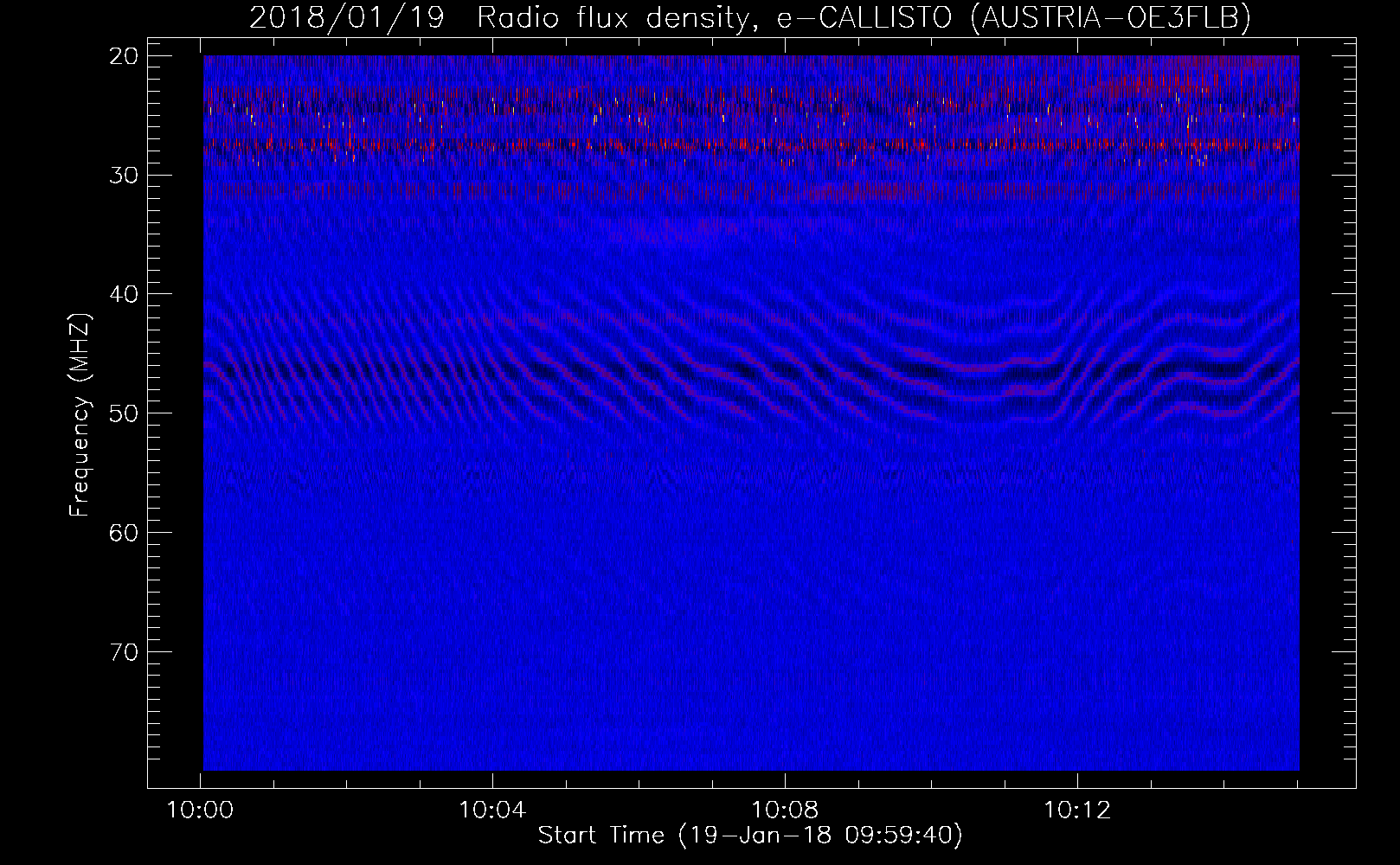1400x865 pixels.
Task: Click the 'Start Time (19-Jan-18 09:59:40)' label
Action: 750,836
